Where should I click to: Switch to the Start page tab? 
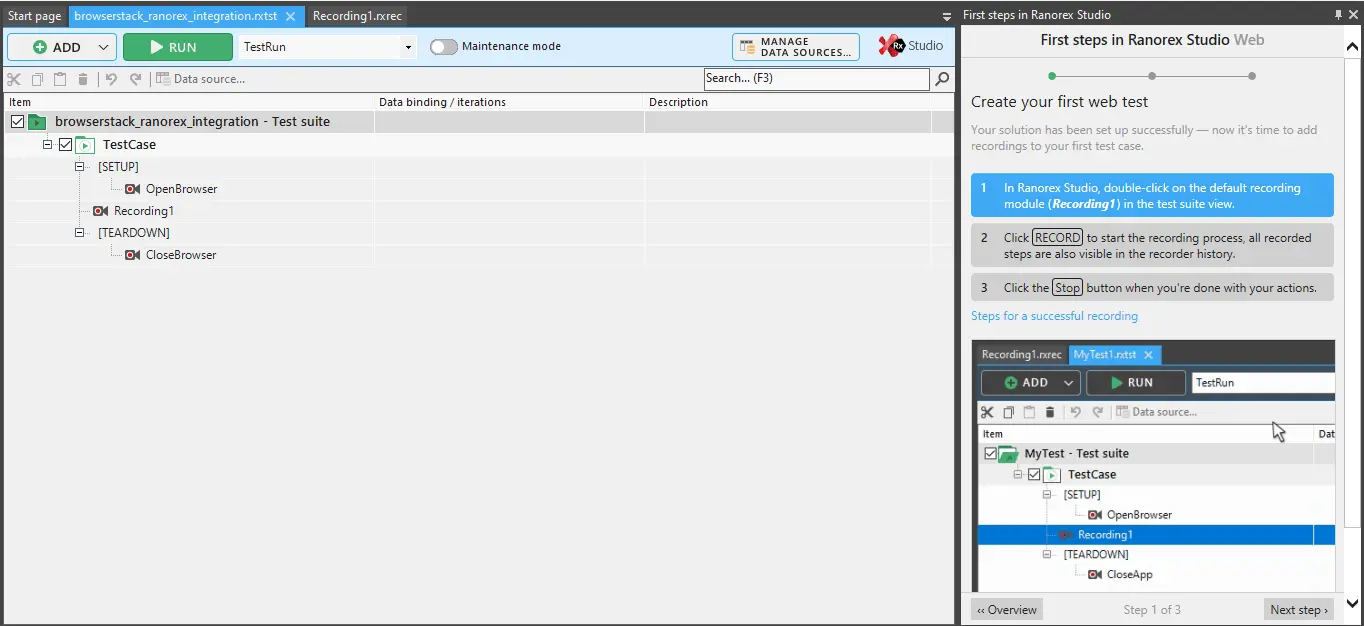[x=35, y=16]
